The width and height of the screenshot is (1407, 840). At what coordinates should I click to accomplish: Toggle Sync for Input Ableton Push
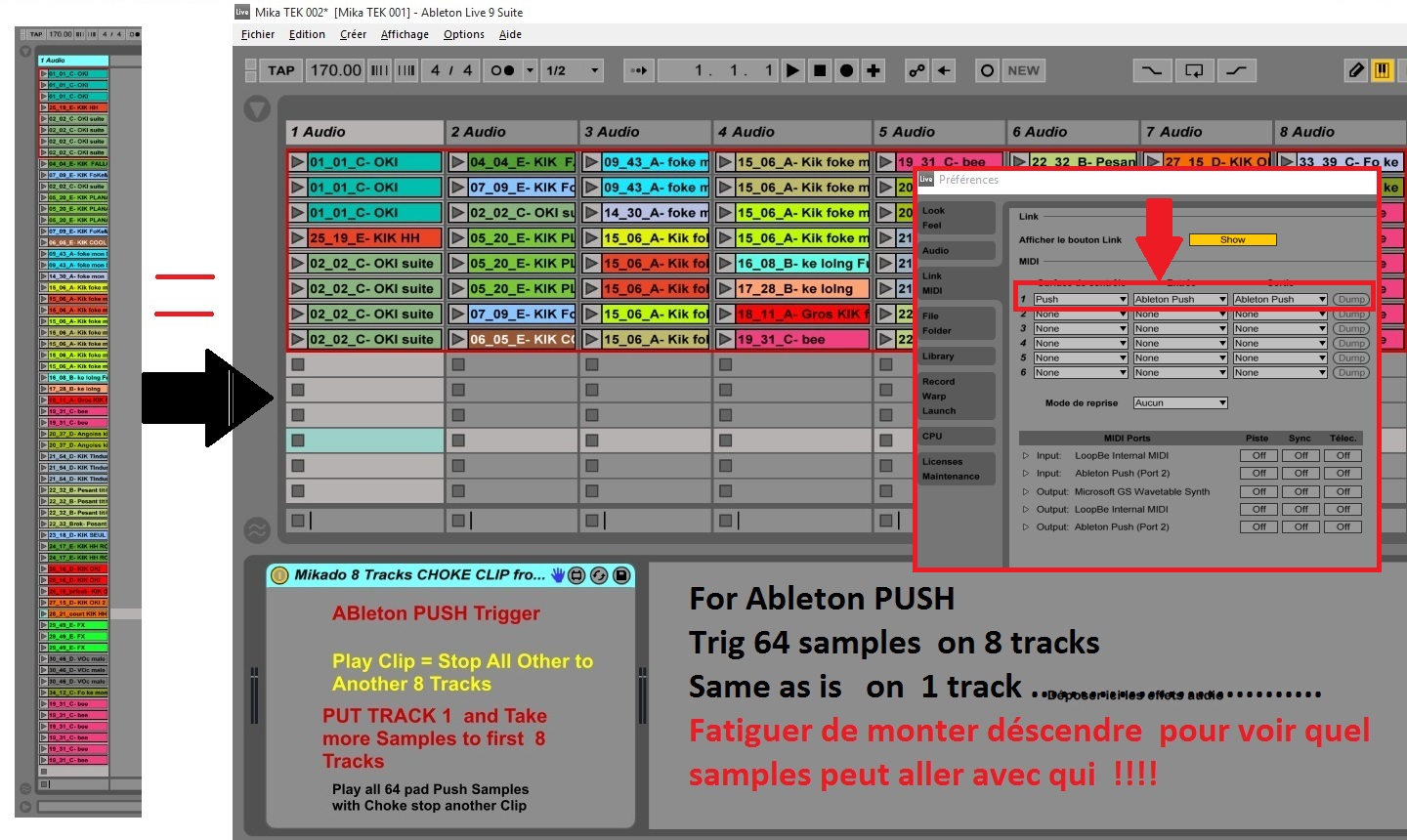coord(1300,474)
